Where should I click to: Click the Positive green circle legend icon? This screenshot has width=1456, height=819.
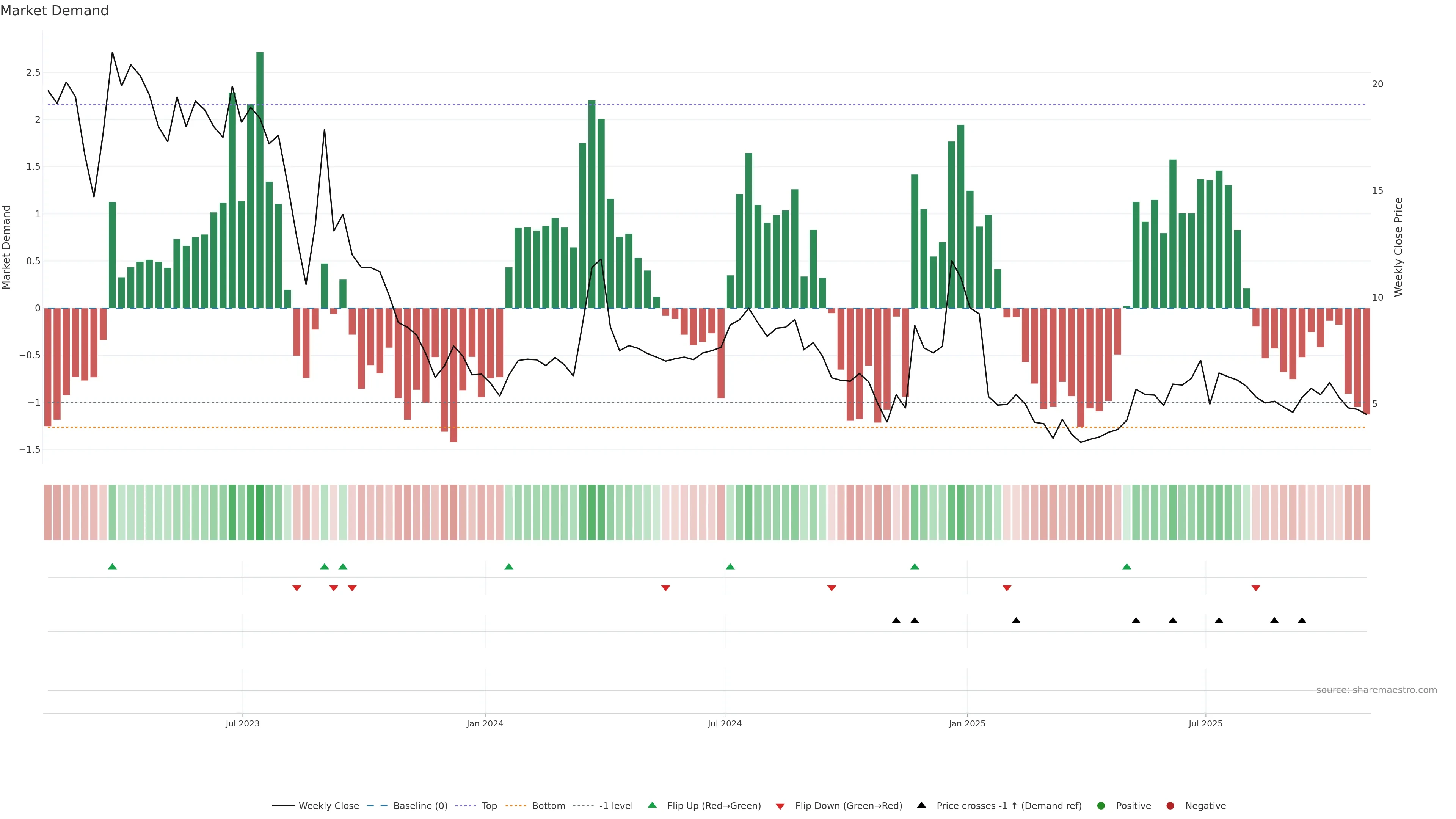pyautogui.click(x=1100, y=805)
